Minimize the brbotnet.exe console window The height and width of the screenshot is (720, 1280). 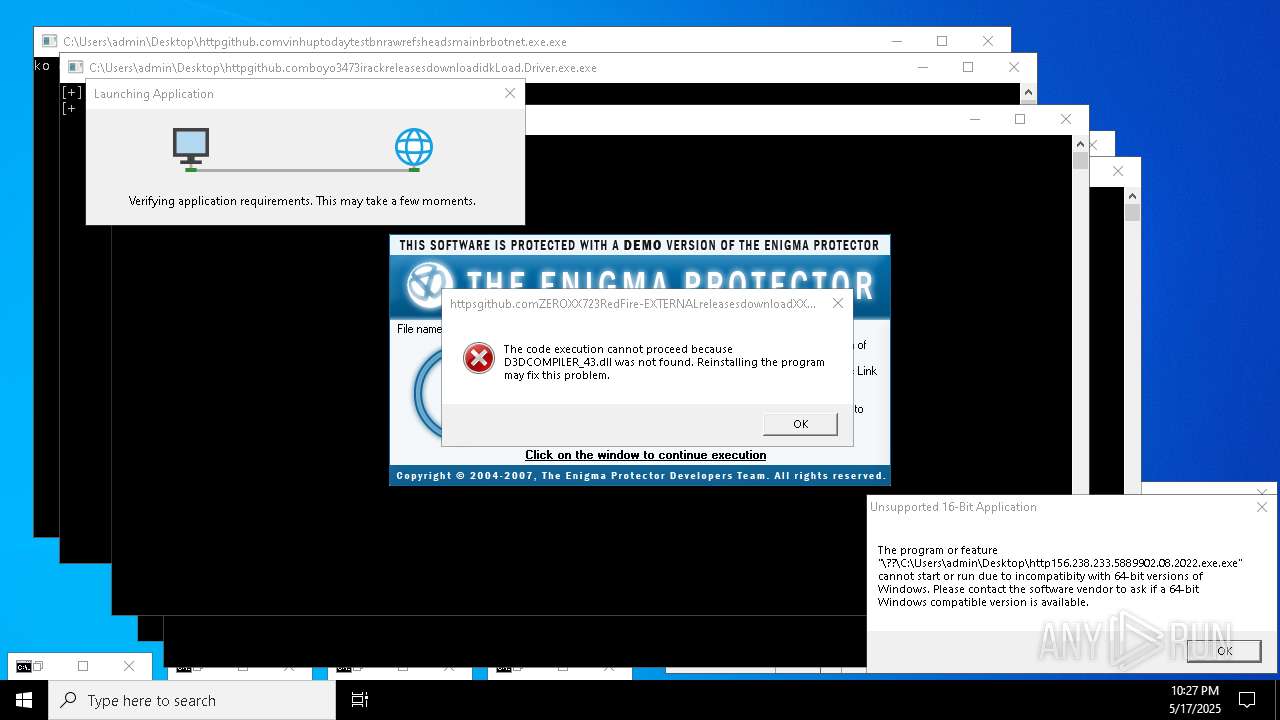point(895,41)
